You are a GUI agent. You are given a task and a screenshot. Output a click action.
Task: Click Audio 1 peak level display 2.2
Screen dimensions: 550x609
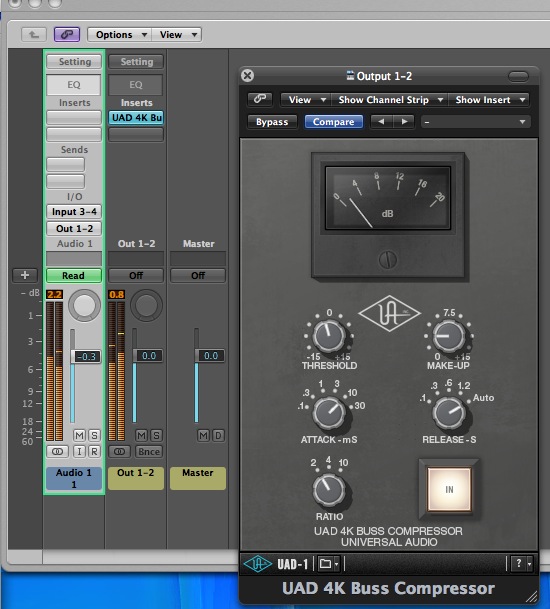[54, 294]
